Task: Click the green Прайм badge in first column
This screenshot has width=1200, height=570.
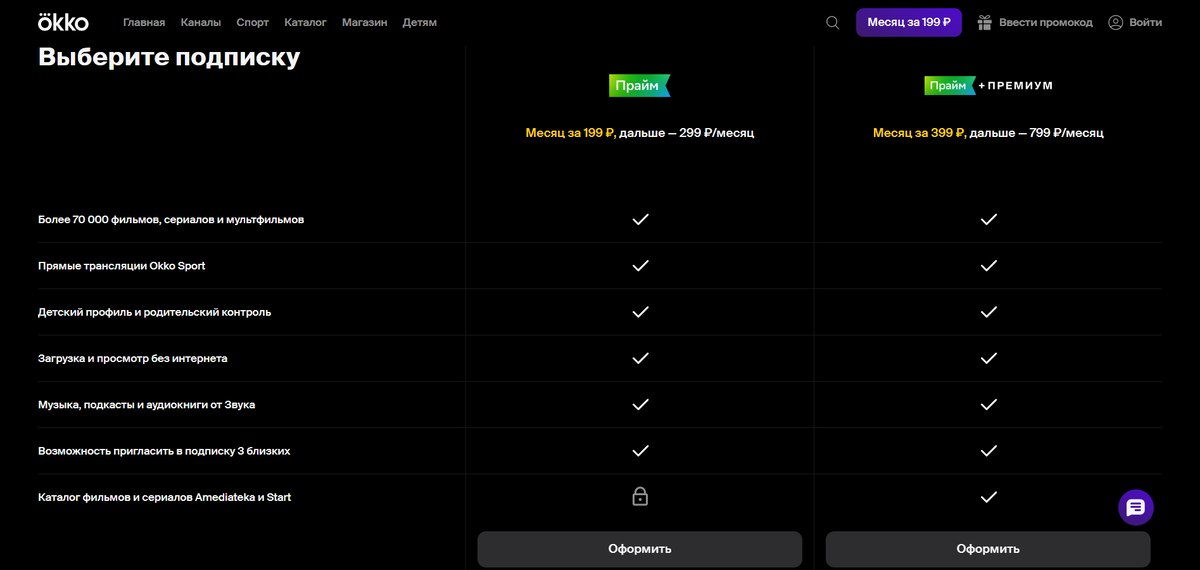Action: [639, 85]
